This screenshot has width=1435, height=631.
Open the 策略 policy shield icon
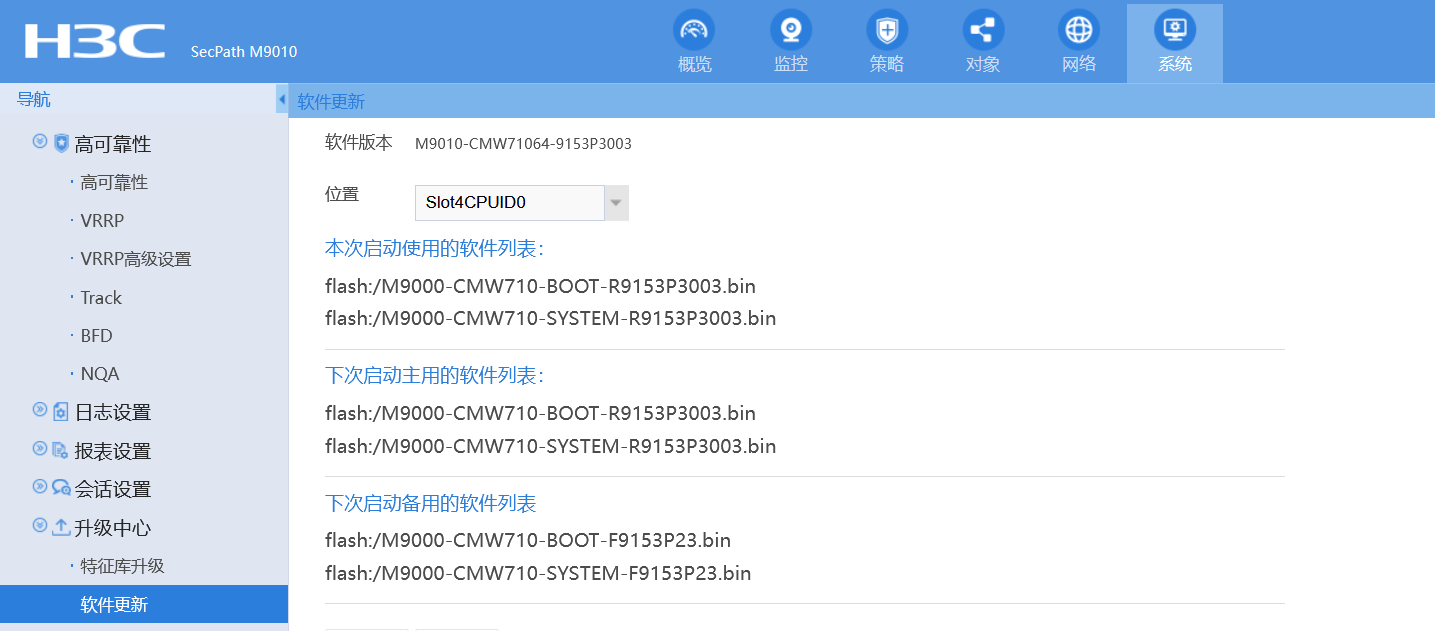coord(886,30)
